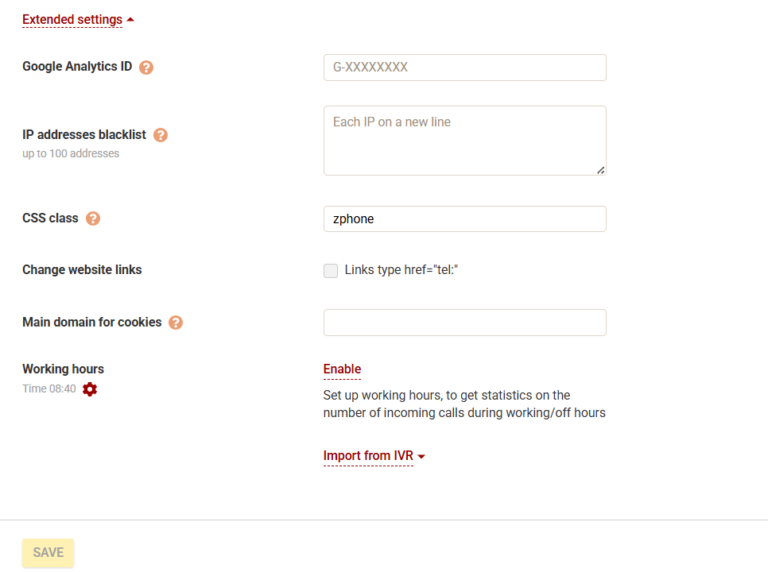Viewport: 768px width, 572px height.
Task: Expand the Import from IVR dropdown
Action: pyautogui.click(x=374, y=456)
